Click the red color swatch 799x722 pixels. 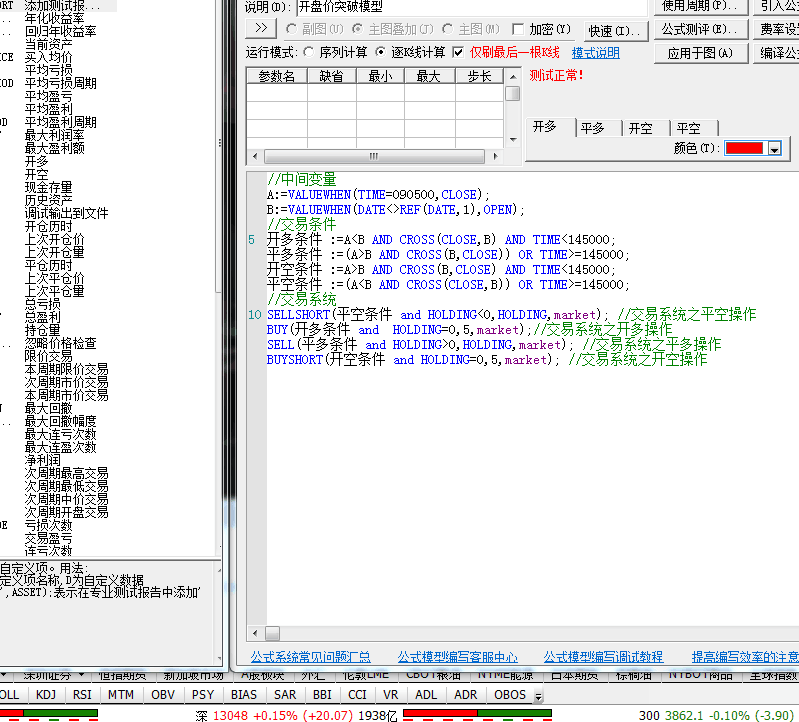click(744, 149)
